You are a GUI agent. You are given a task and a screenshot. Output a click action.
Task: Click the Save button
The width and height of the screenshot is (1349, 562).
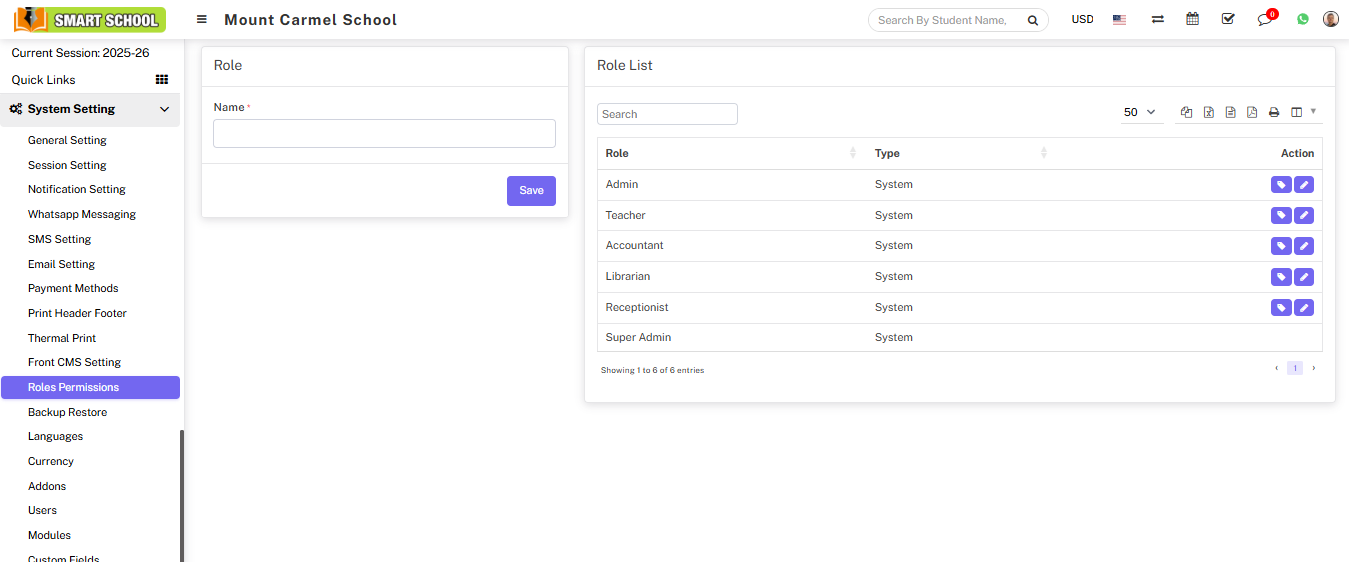[531, 191]
